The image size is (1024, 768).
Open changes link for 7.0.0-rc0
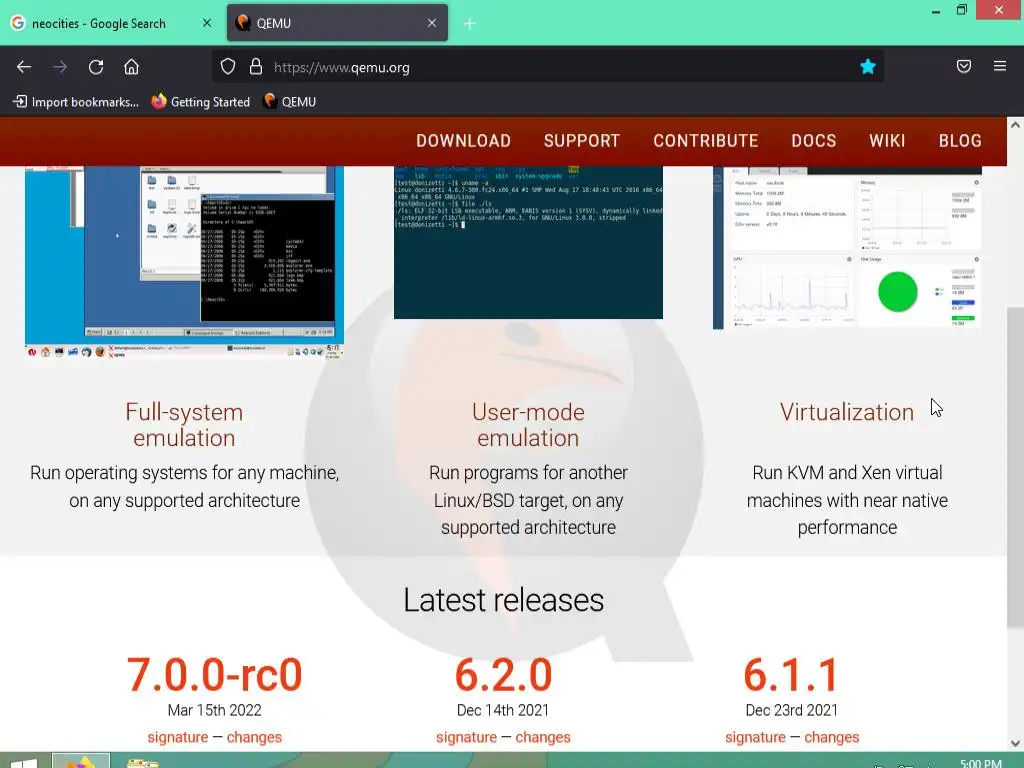tap(254, 737)
